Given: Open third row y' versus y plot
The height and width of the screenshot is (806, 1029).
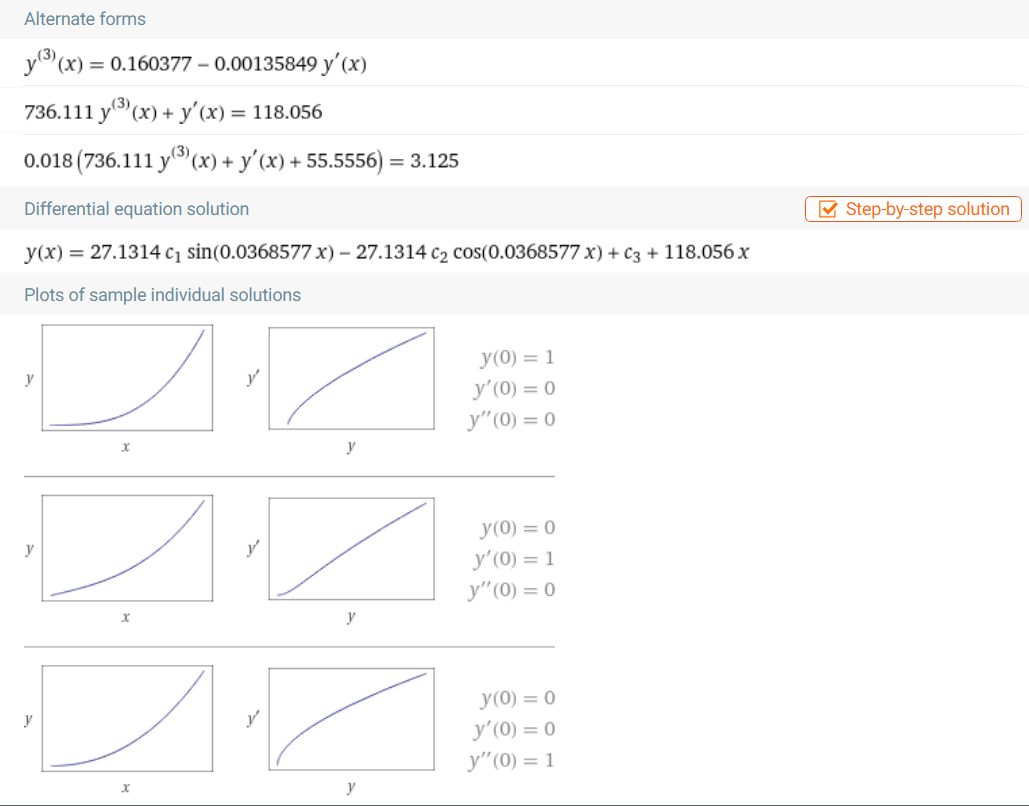Looking at the screenshot, I should pos(352,719).
